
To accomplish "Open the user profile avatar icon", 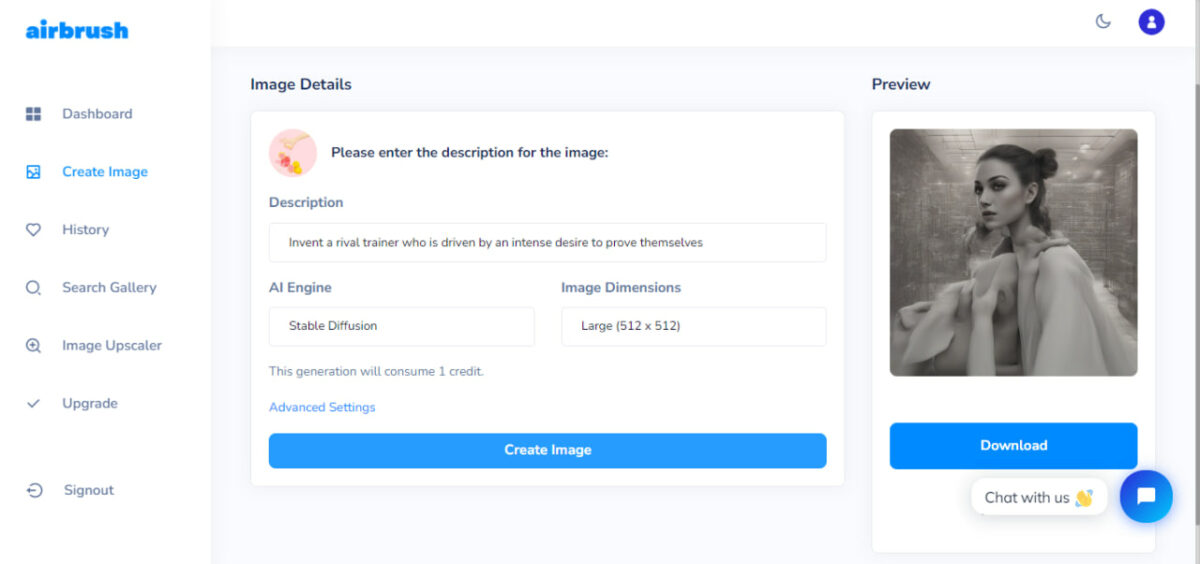I will pos(1151,21).
